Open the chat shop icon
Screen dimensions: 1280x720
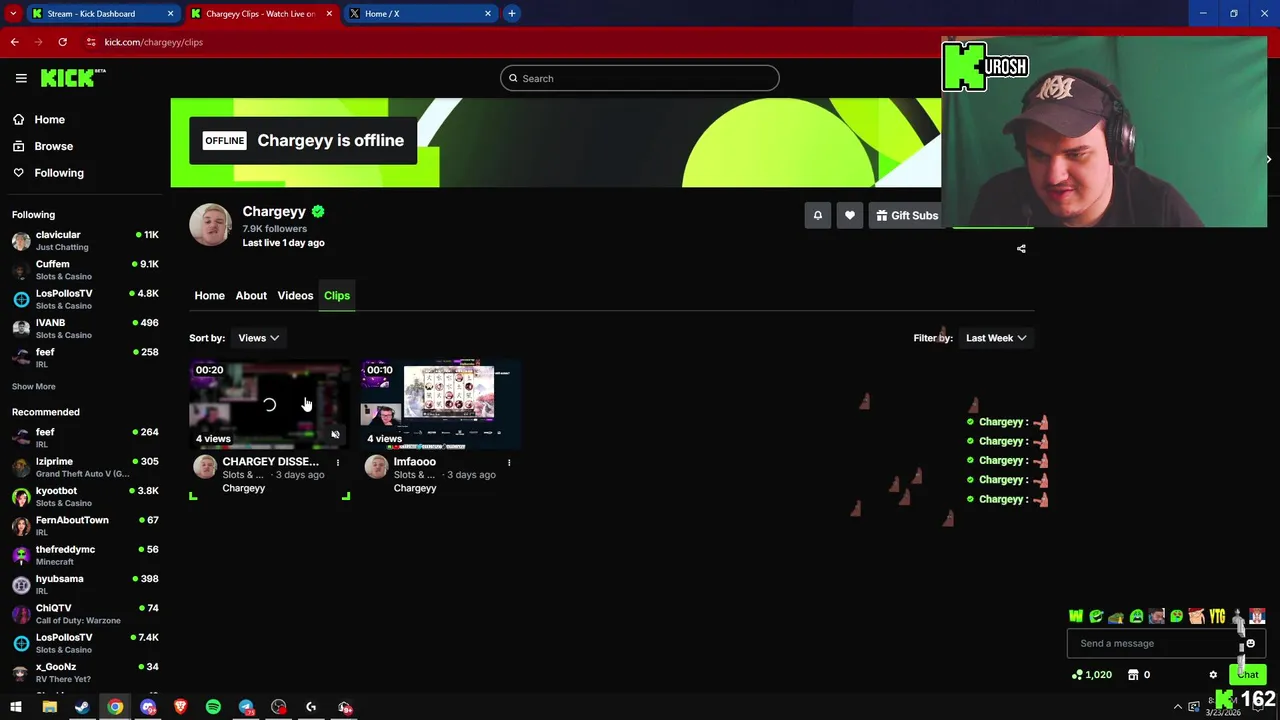coord(1133,675)
